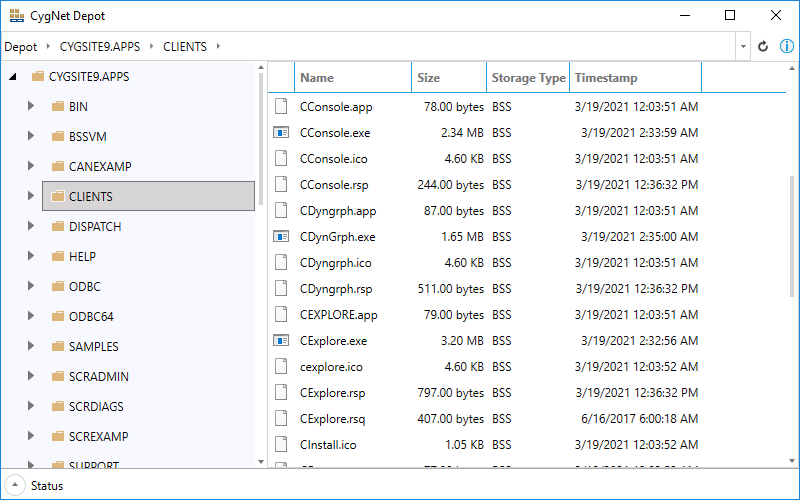
Task: Click the CExplore.rsq file icon
Action: click(x=281, y=419)
